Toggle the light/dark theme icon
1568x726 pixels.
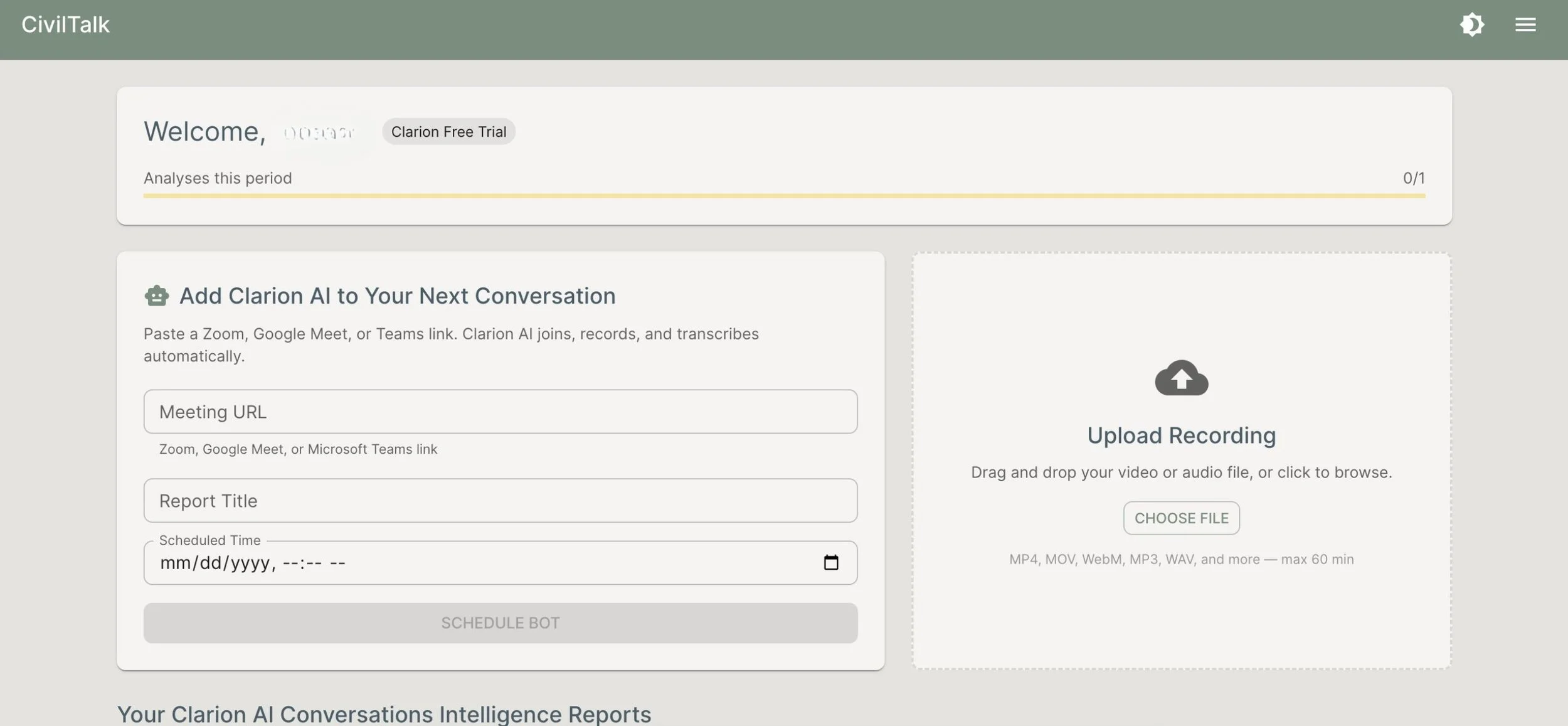coord(1471,25)
